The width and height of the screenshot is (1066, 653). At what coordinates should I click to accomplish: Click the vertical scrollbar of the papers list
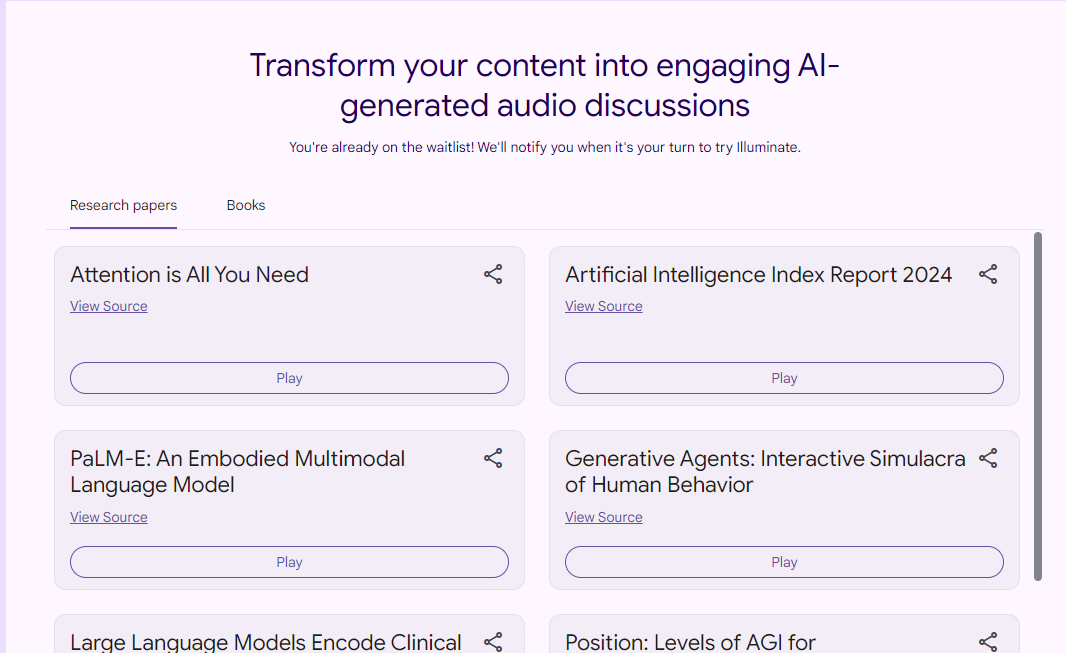pyautogui.click(x=1037, y=406)
